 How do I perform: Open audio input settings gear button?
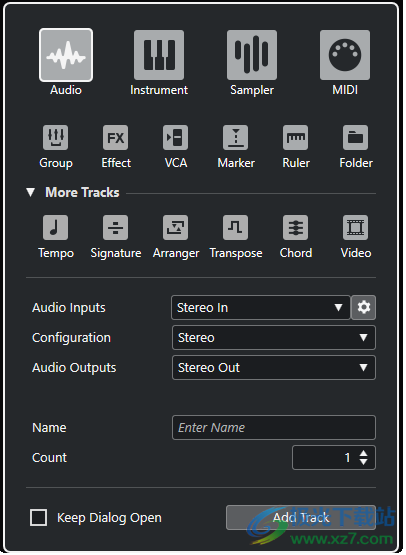(x=364, y=307)
